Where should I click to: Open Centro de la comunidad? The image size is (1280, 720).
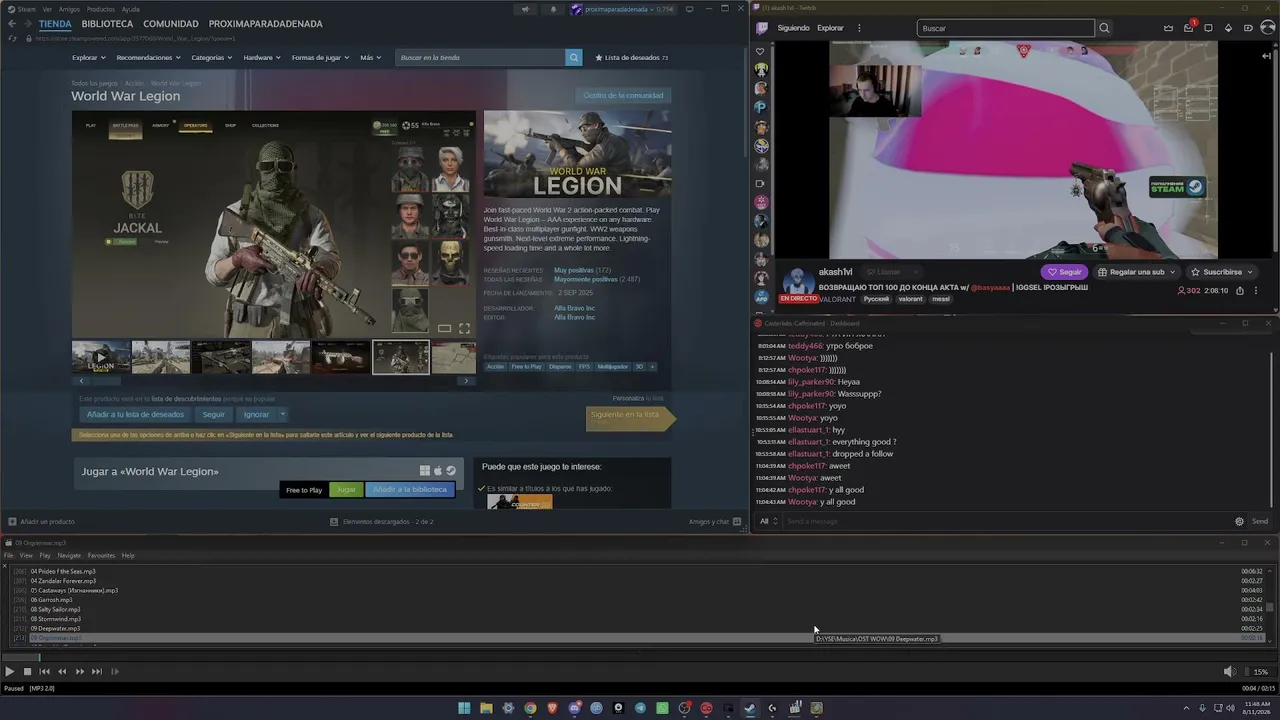coord(623,95)
